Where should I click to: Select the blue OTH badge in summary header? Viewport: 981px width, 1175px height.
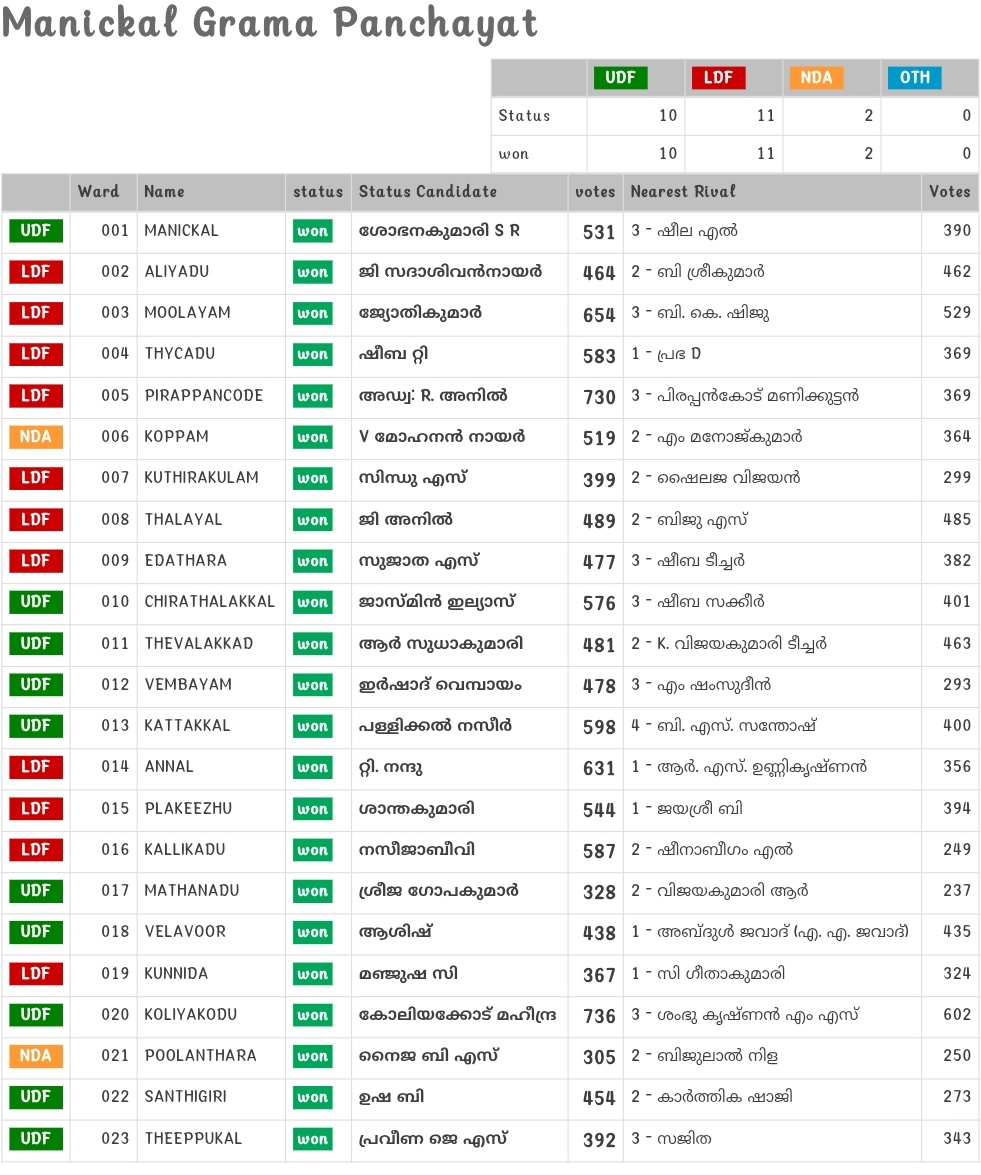[x=914, y=78]
